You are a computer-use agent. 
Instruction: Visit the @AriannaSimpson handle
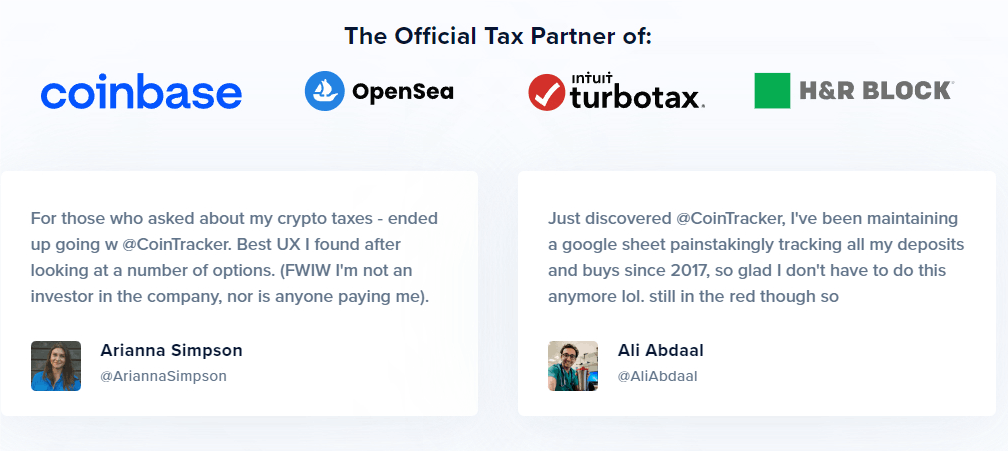click(x=163, y=376)
